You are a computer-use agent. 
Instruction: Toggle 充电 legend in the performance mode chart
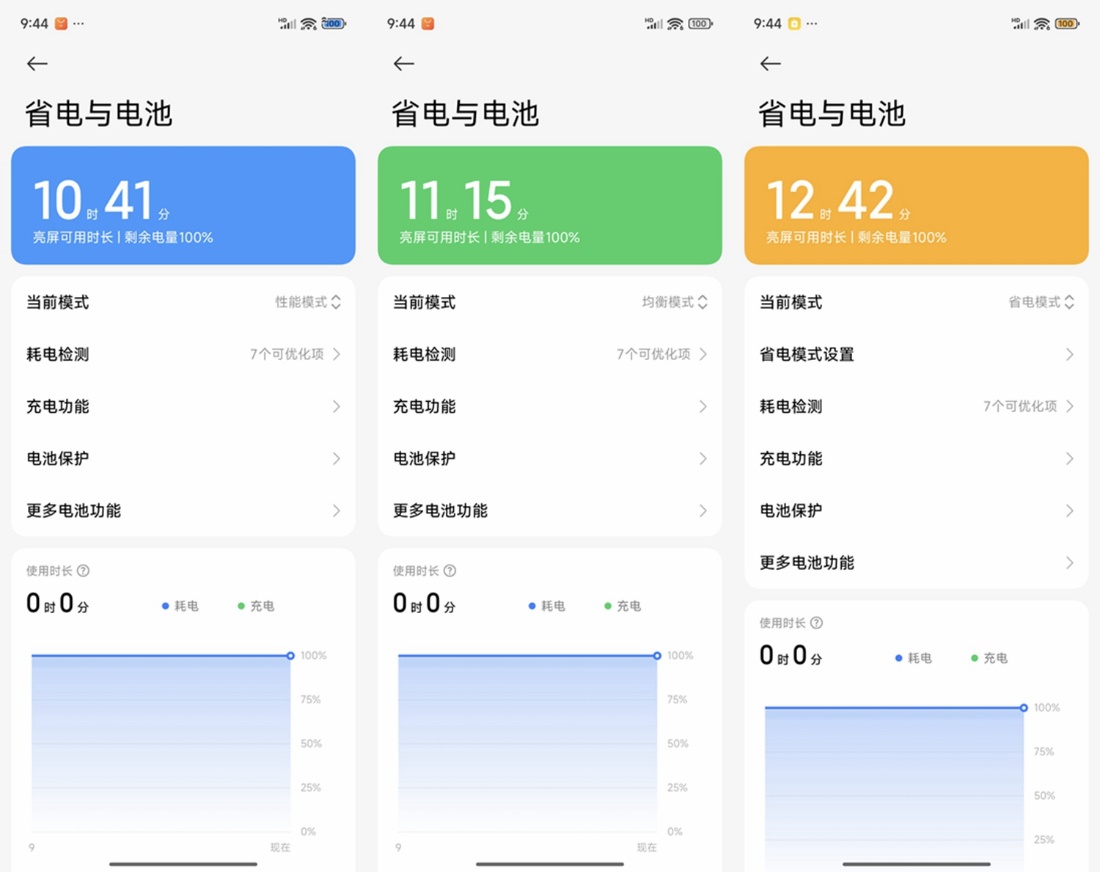tap(256, 605)
